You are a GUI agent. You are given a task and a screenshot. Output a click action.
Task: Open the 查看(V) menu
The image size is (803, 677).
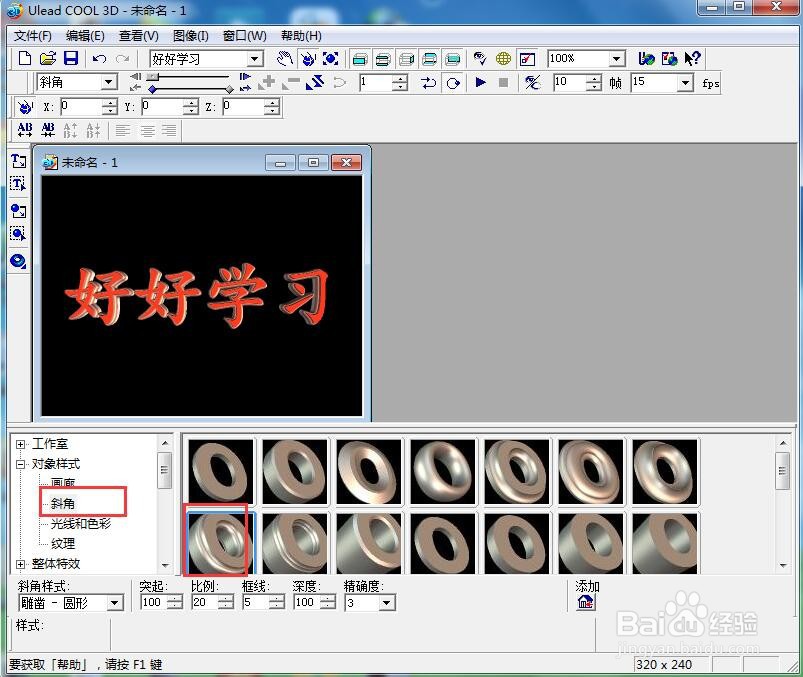pyautogui.click(x=138, y=36)
